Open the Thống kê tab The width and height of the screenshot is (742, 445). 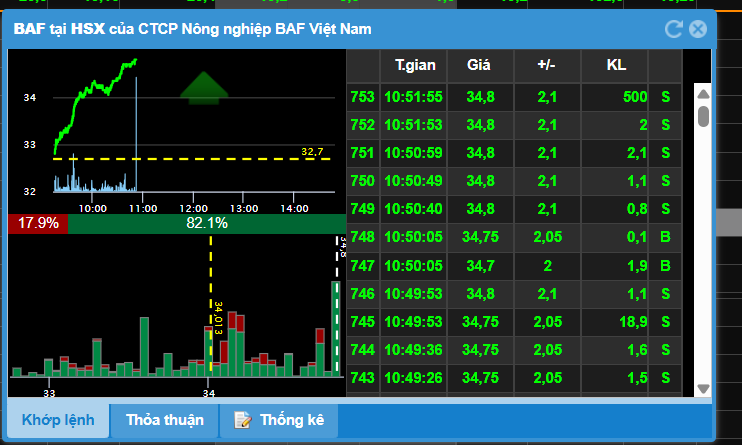click(x=279, y=420)
